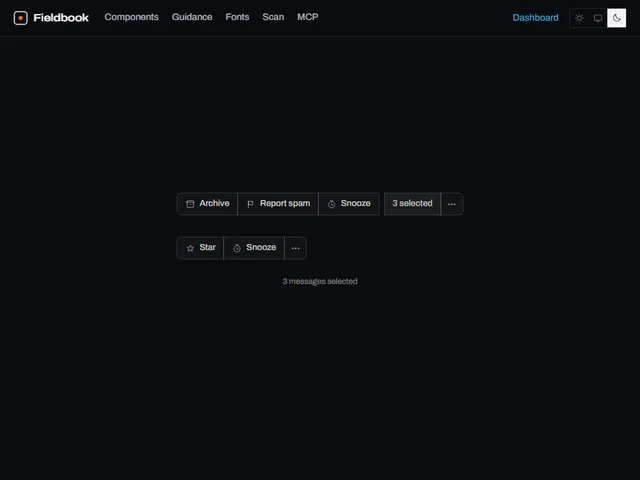
Task: Click the 3 selected button
Action: tap(412, 204)
